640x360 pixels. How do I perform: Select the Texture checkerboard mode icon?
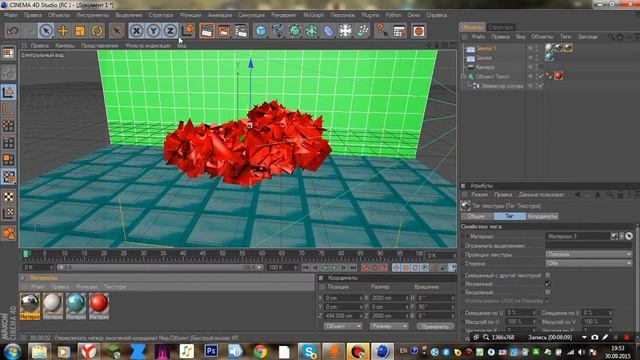[8, 196]
